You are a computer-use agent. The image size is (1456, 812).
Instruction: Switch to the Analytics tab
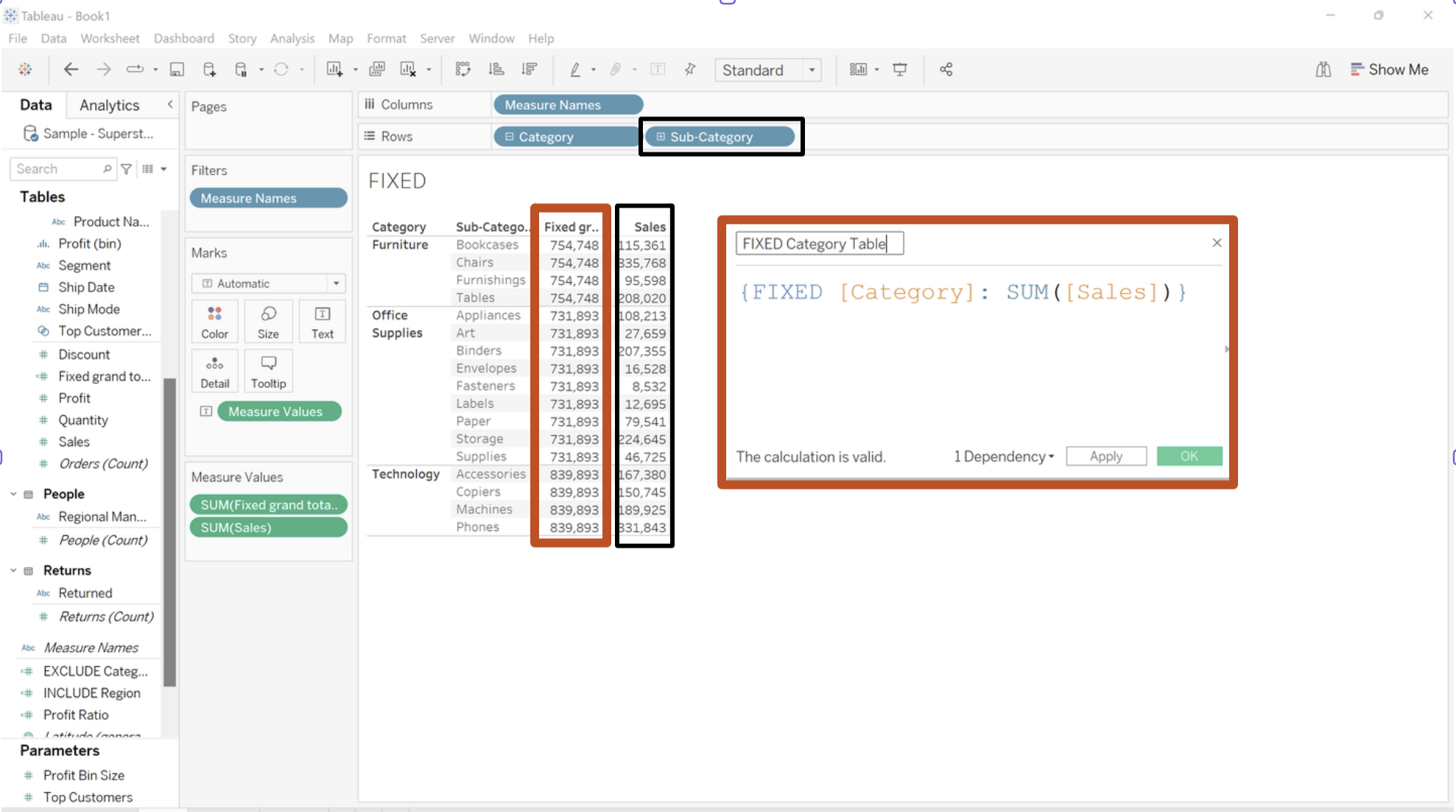point(109,105)
